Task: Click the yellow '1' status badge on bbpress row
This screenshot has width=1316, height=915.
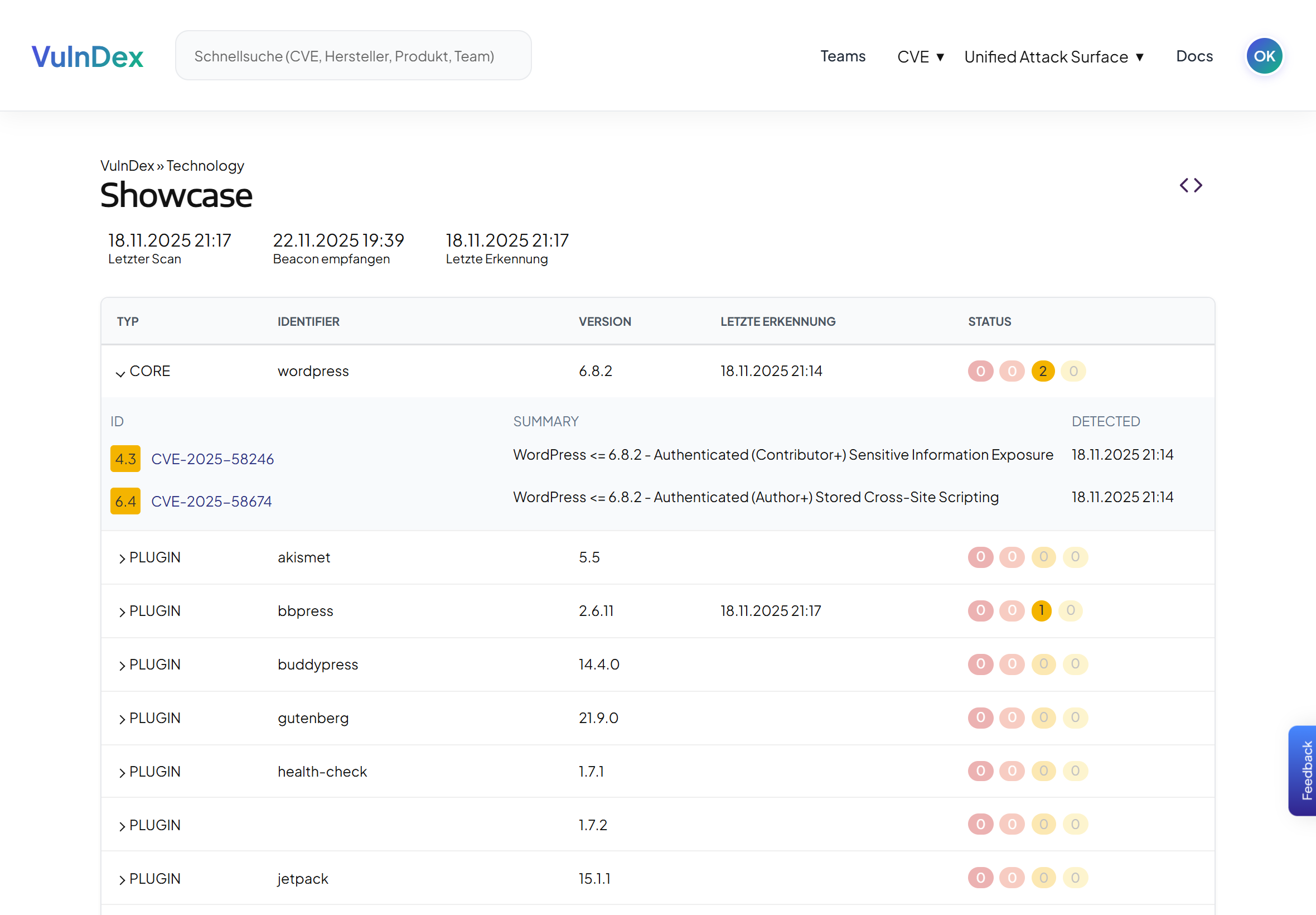Action: coord(1041,610)
